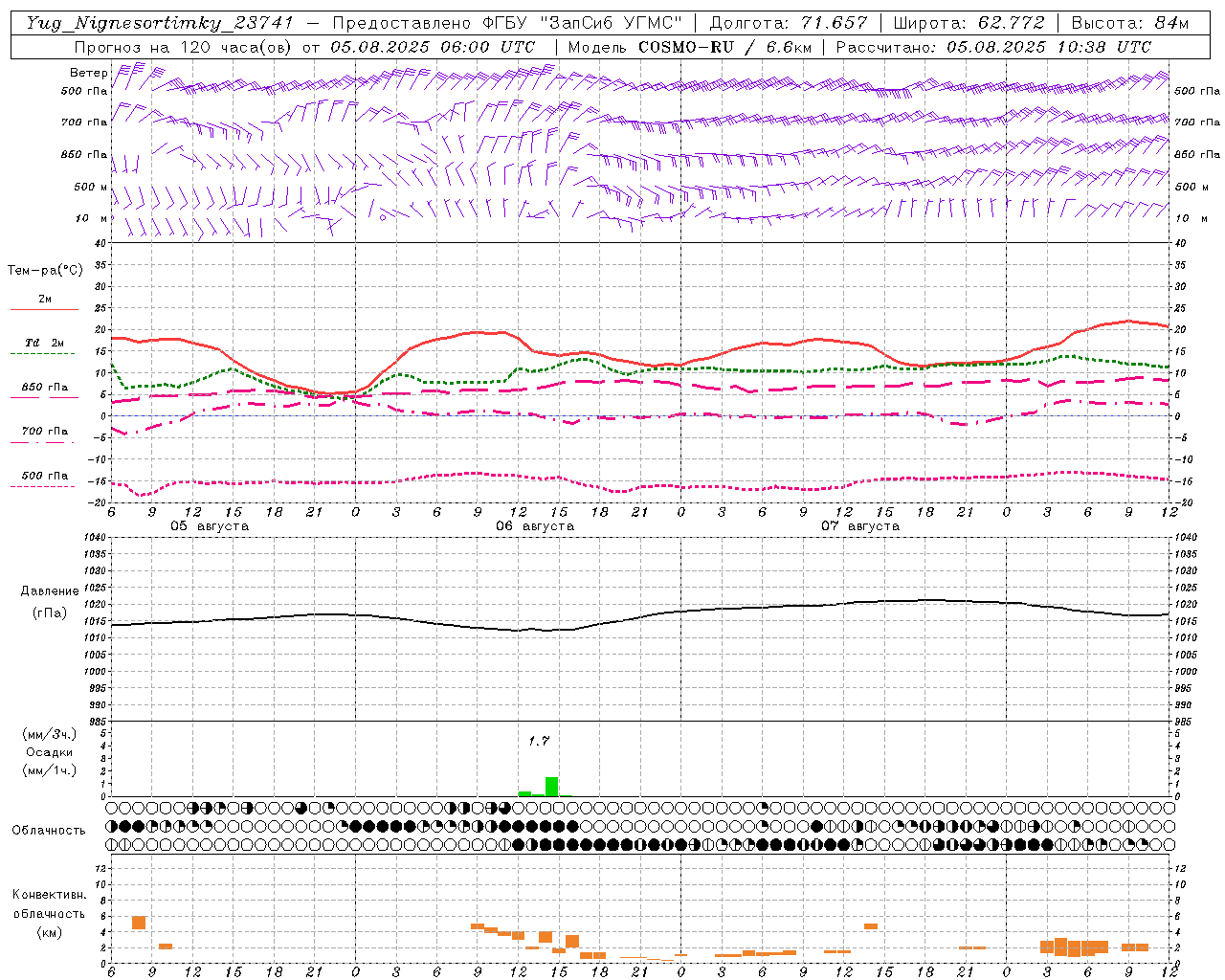Viewport: 1225px width, 980px height.
Task: Click the 05 августа date label
Action: tap(210, 526)
